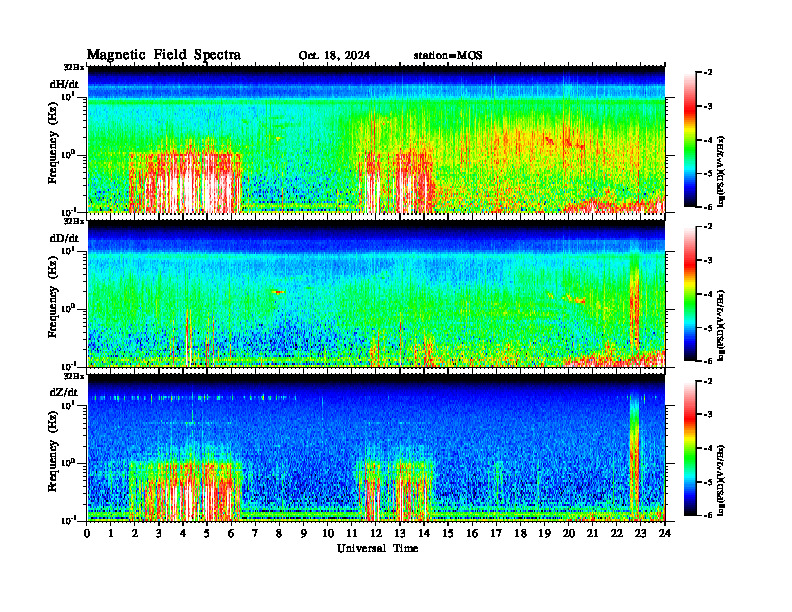The width and height of the screenshot is (792, 612).
Task: Click hour label 3 on time axis
Action: point(159,534)
